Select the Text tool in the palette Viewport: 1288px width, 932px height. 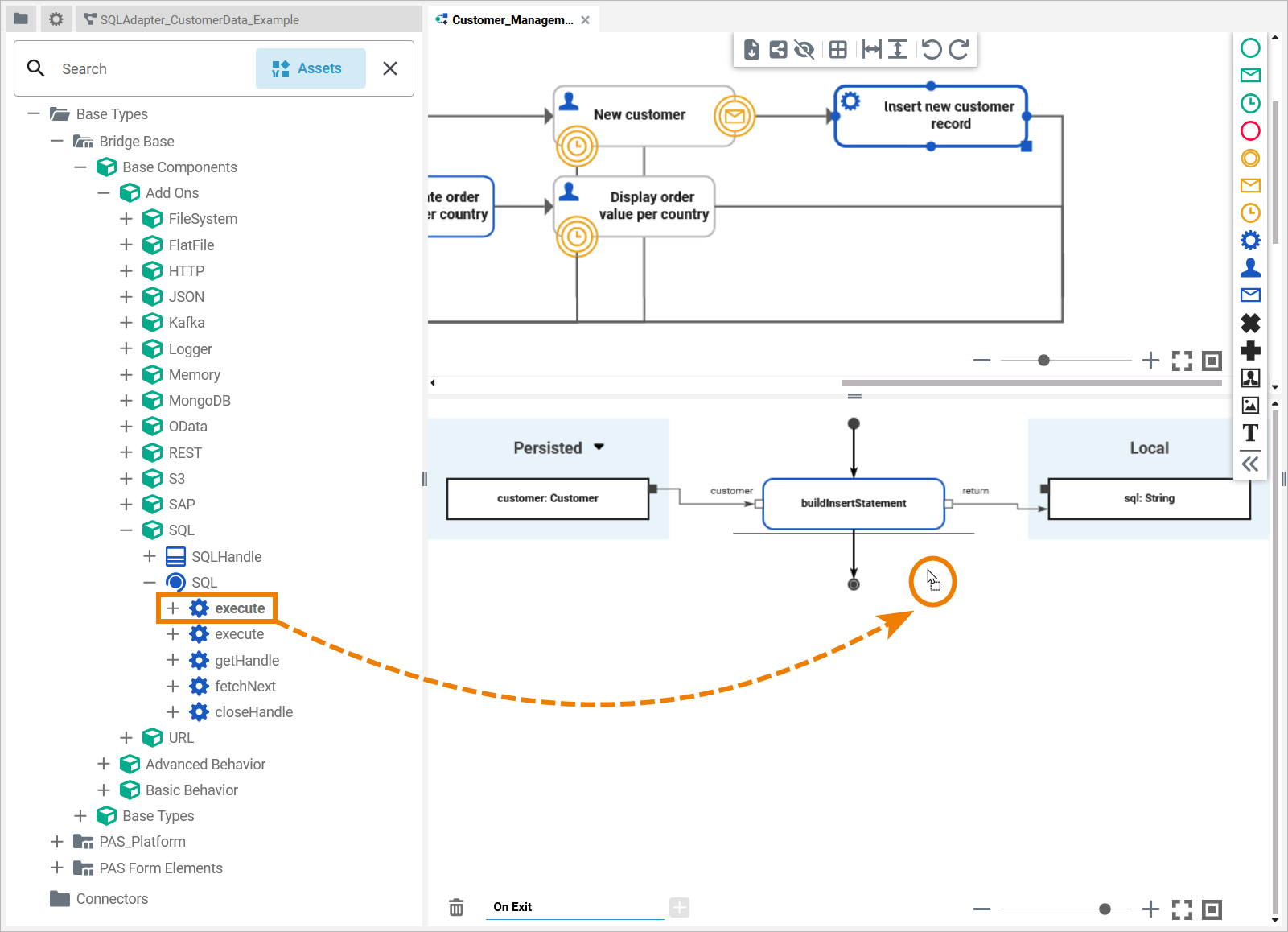[x=1250, y=433]
